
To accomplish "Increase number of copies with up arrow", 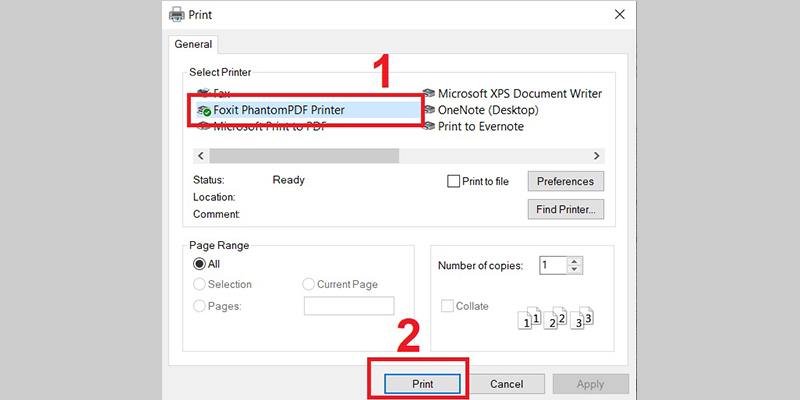I will point(574,261).
